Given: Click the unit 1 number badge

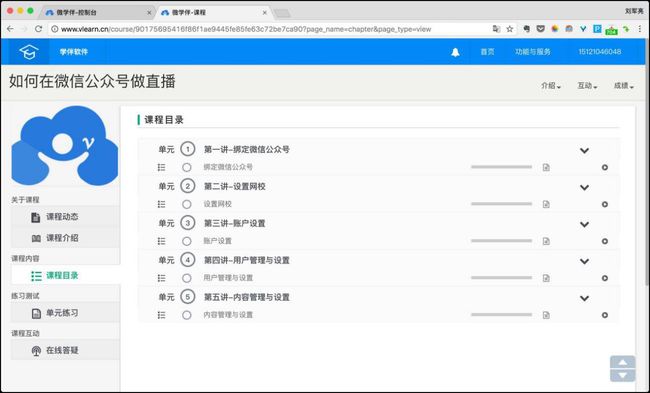Looking at the screenshot, I should click(x=187, y=149).
